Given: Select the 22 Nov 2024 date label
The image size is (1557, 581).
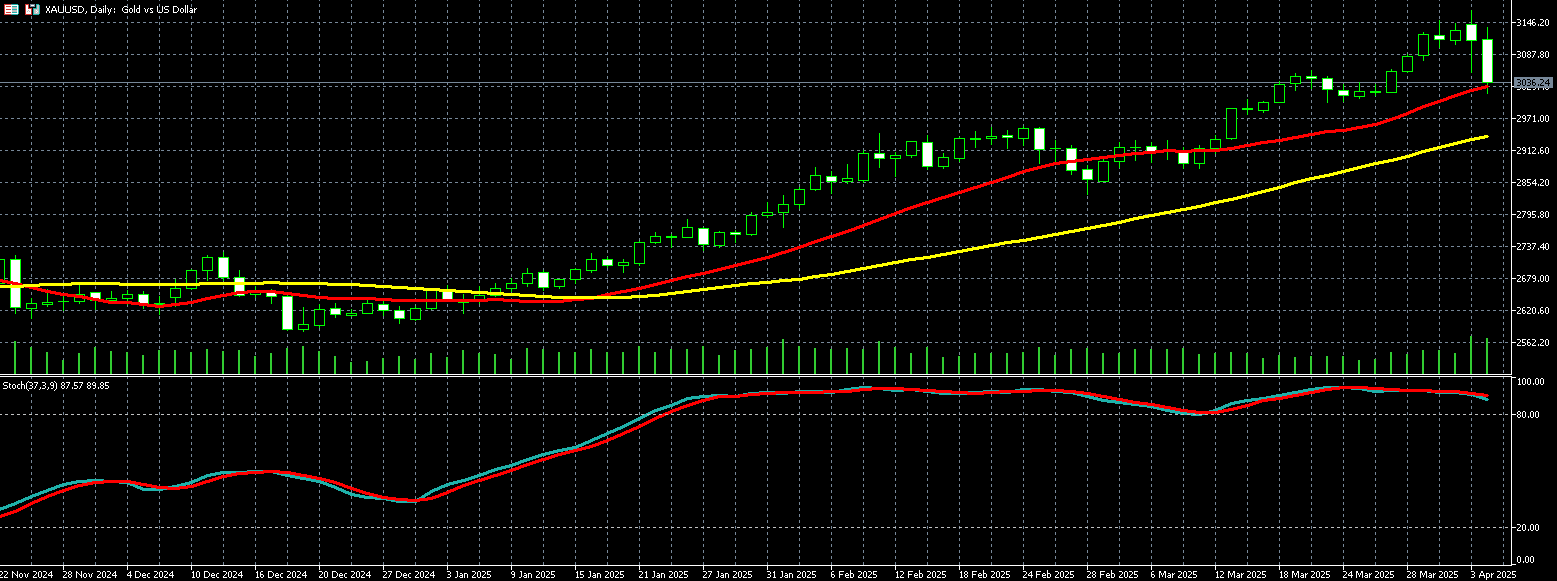Looking at the screenshot, I should [x=26, y=575].
